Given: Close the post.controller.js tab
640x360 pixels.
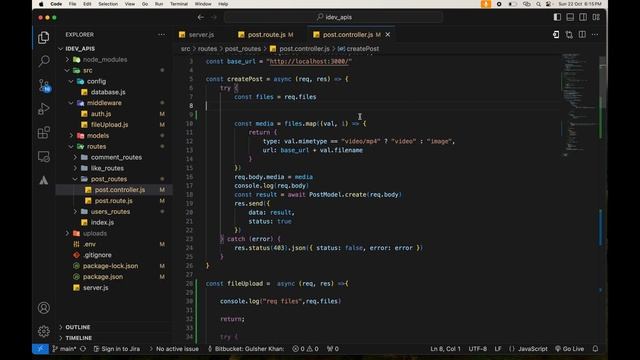Looking at the screenshot, I should pyautogui.click(x=388, y=35).
